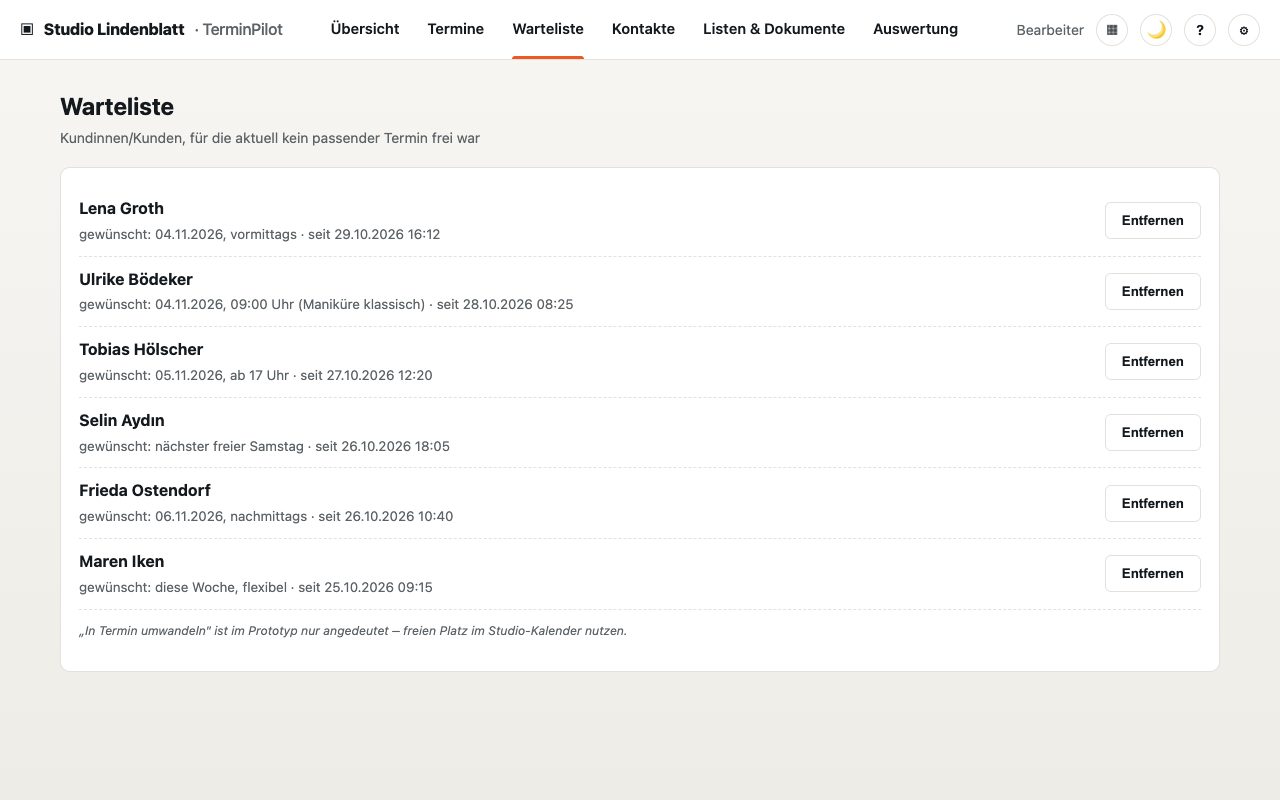This screenshot has height=800, width=1280.
Task: Open Listen & Dokumente tab
Action: coord(774,29)
